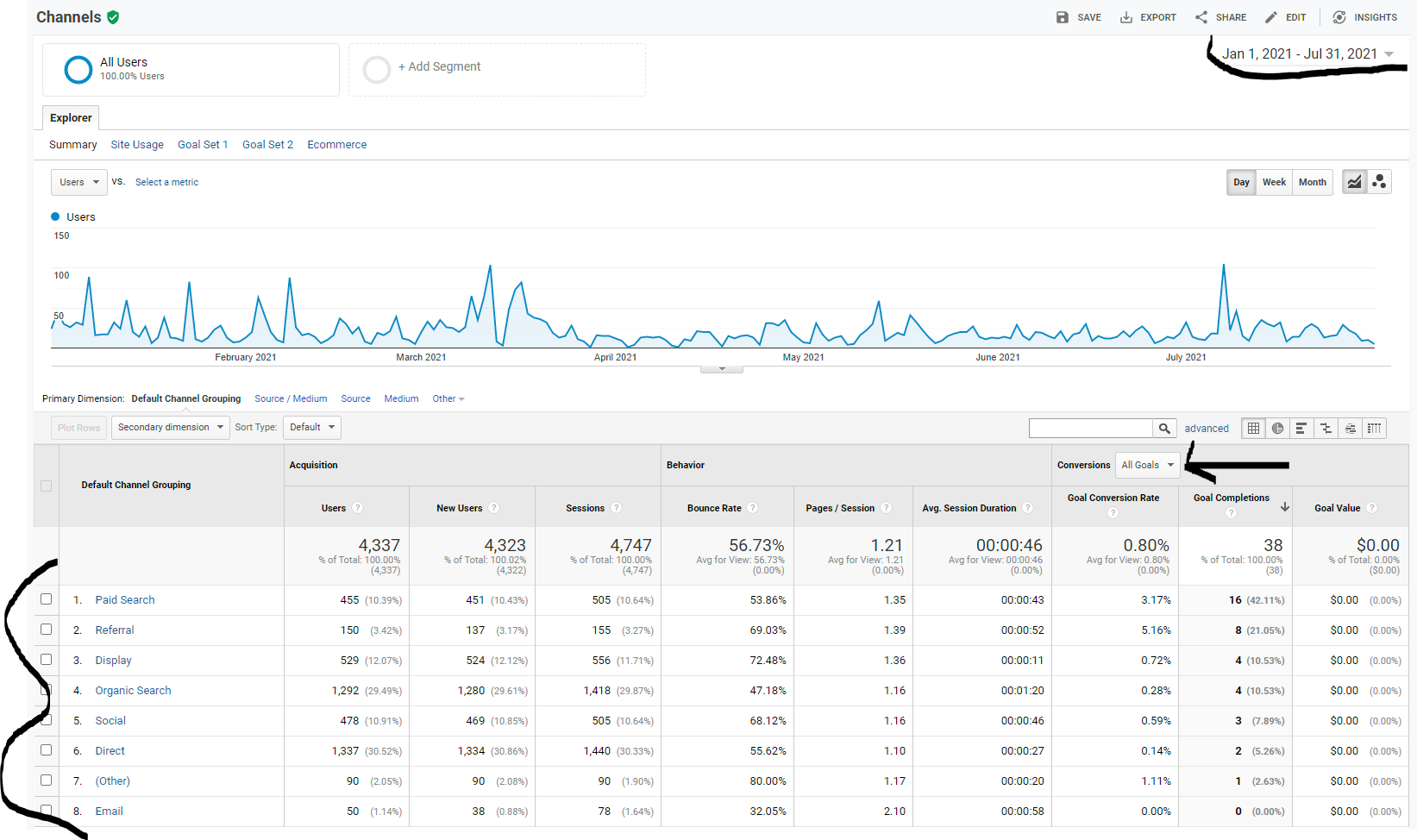Collapse the chart using the graph handle

click(x=722, y=369)
